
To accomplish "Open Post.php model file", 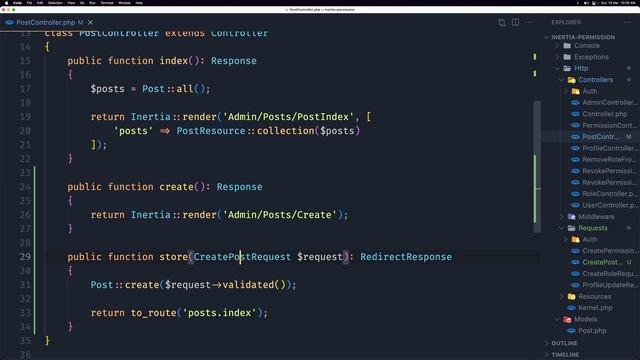I will click(592, 331).
